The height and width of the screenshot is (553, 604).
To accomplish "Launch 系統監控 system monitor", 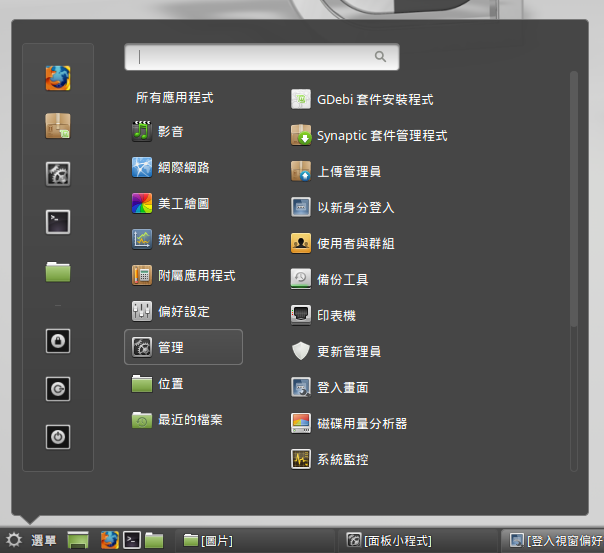I will tap(329, 459).
